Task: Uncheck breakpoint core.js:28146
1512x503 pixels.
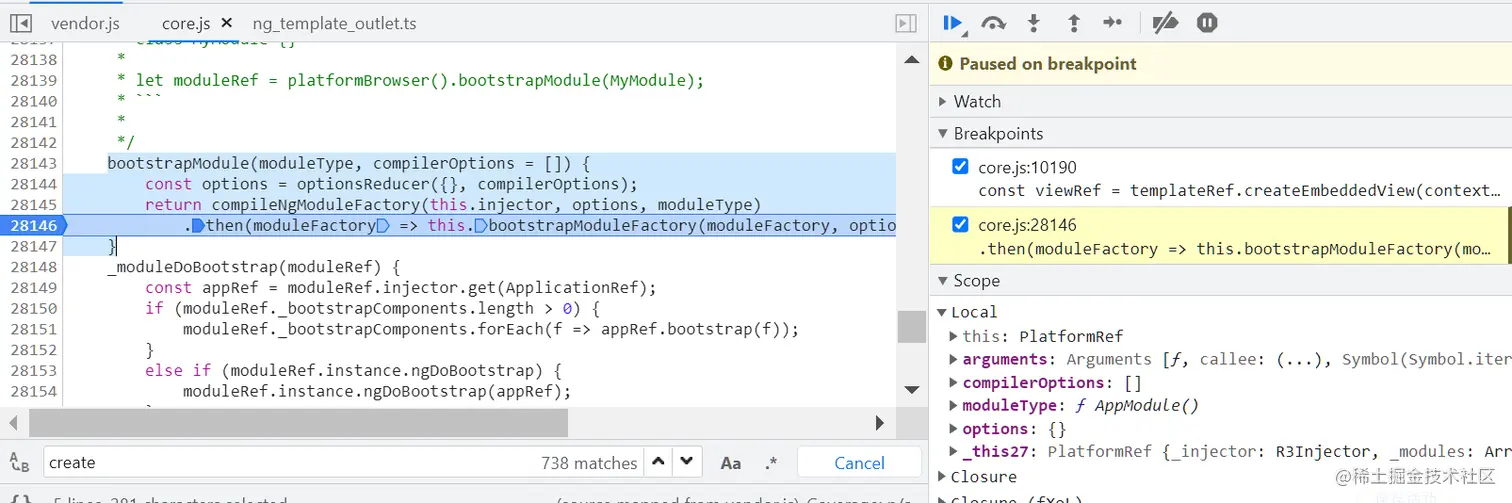Action: [960, 225]
